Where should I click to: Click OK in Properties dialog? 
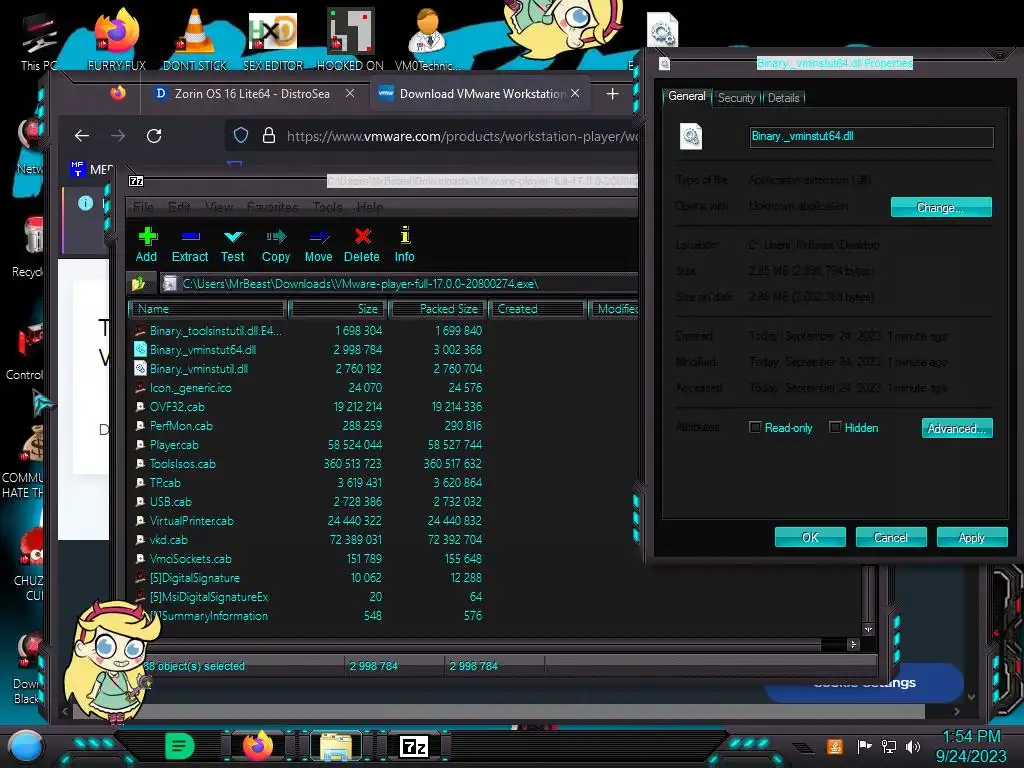tap(810, 537)
